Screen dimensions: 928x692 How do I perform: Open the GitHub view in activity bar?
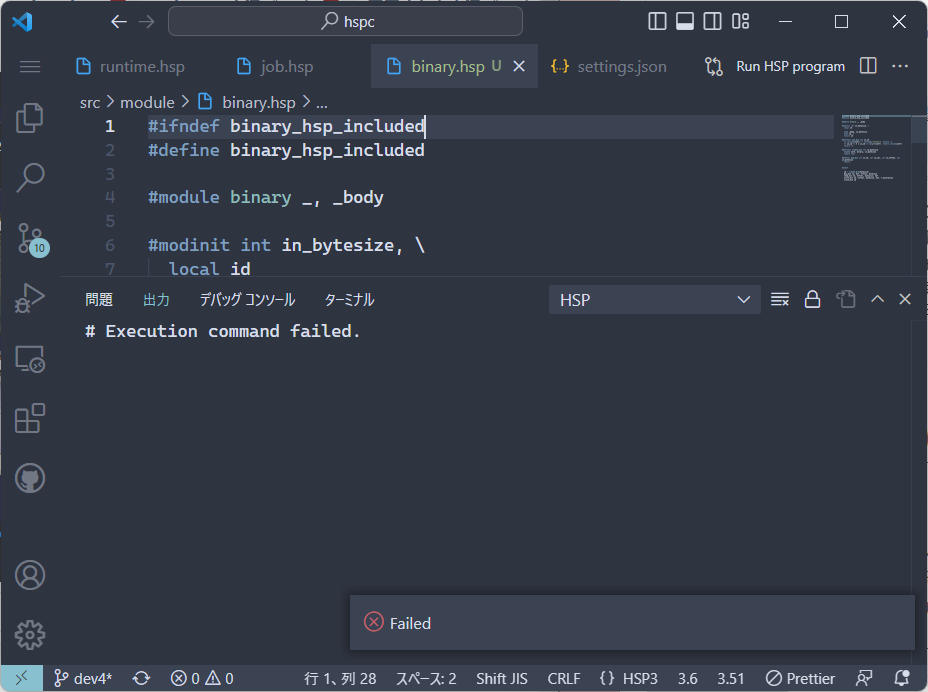[x=30, y=478]
